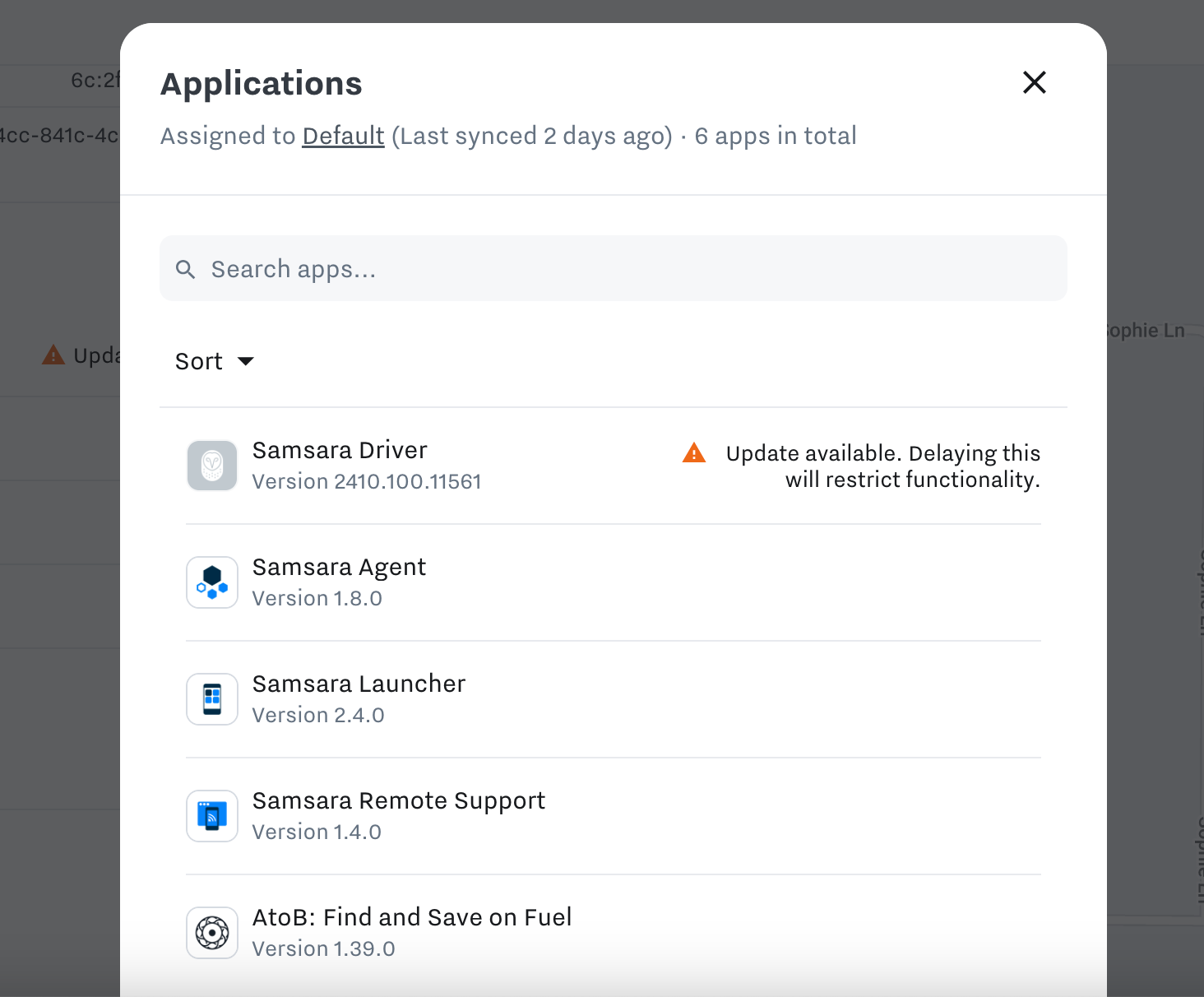Click the AtoB: Find and Save on Fuel icon
The image size is (1204, 997).
pyautogui.click(x=211, y=932)
